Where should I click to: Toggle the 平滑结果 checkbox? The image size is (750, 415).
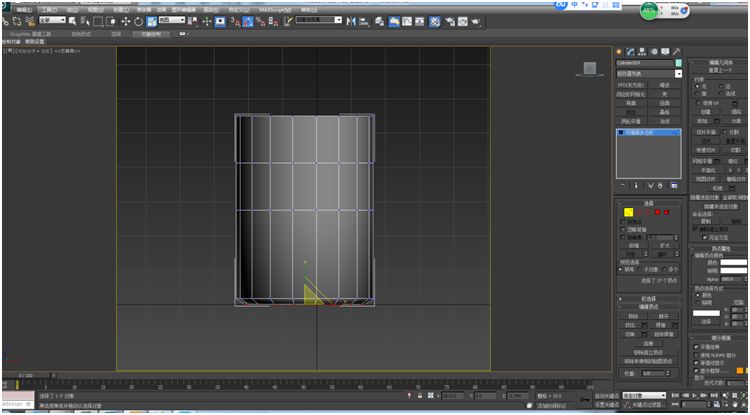click(695, 347)
